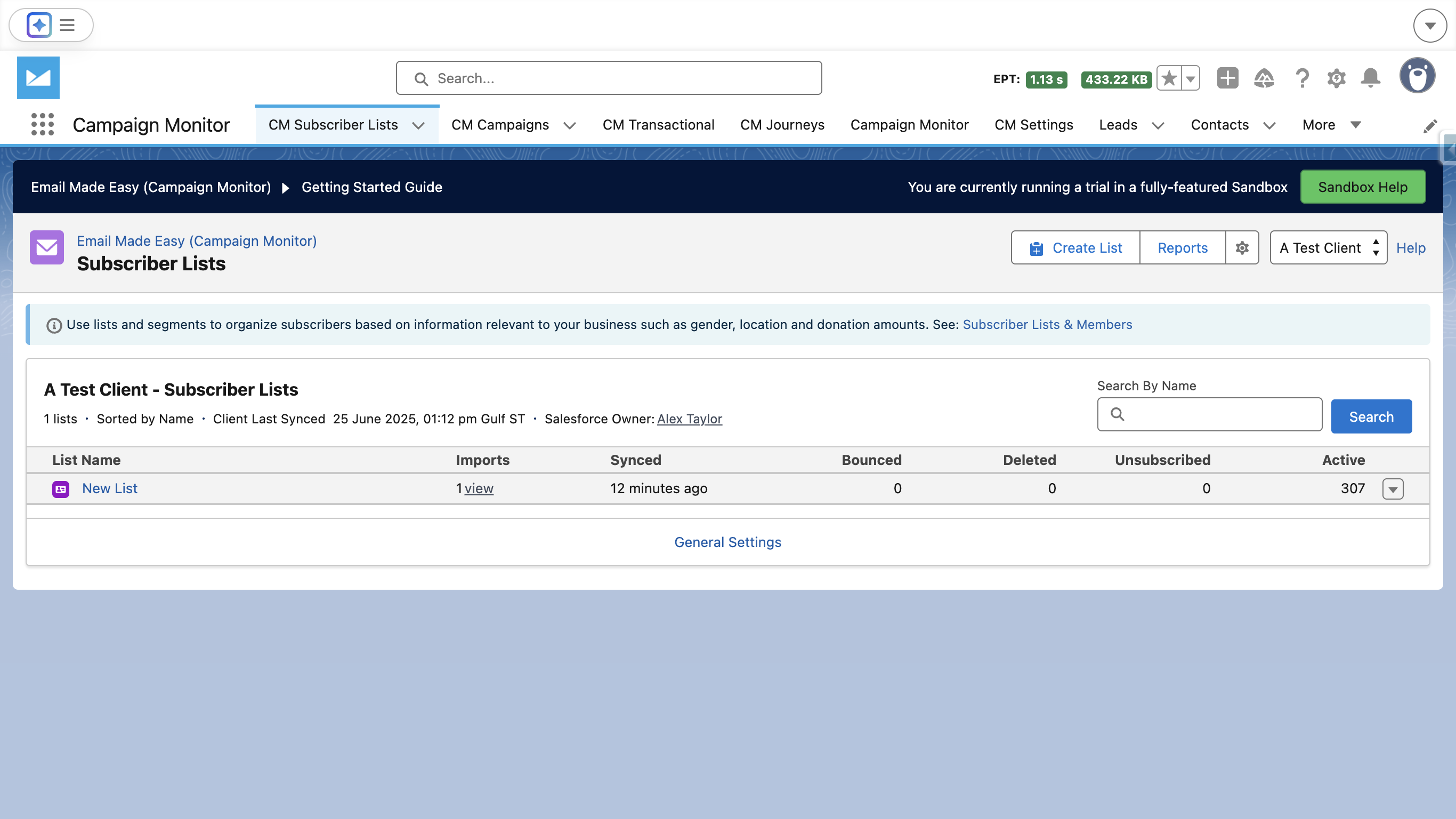
Task: Click the Unsubscribed column header
Action: click(x=1163, y=460)
